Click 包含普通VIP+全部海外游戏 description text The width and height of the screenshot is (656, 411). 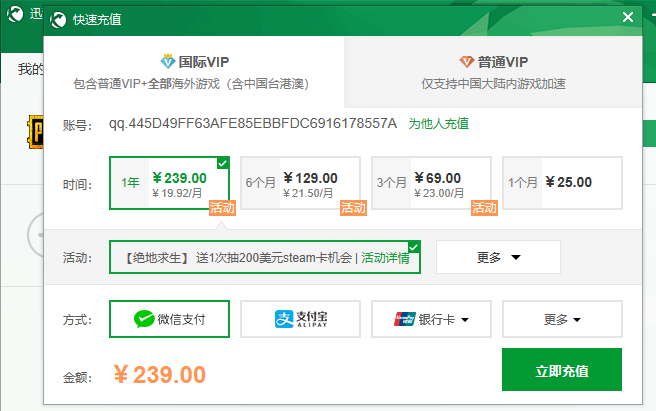click(x=191, y=84)
